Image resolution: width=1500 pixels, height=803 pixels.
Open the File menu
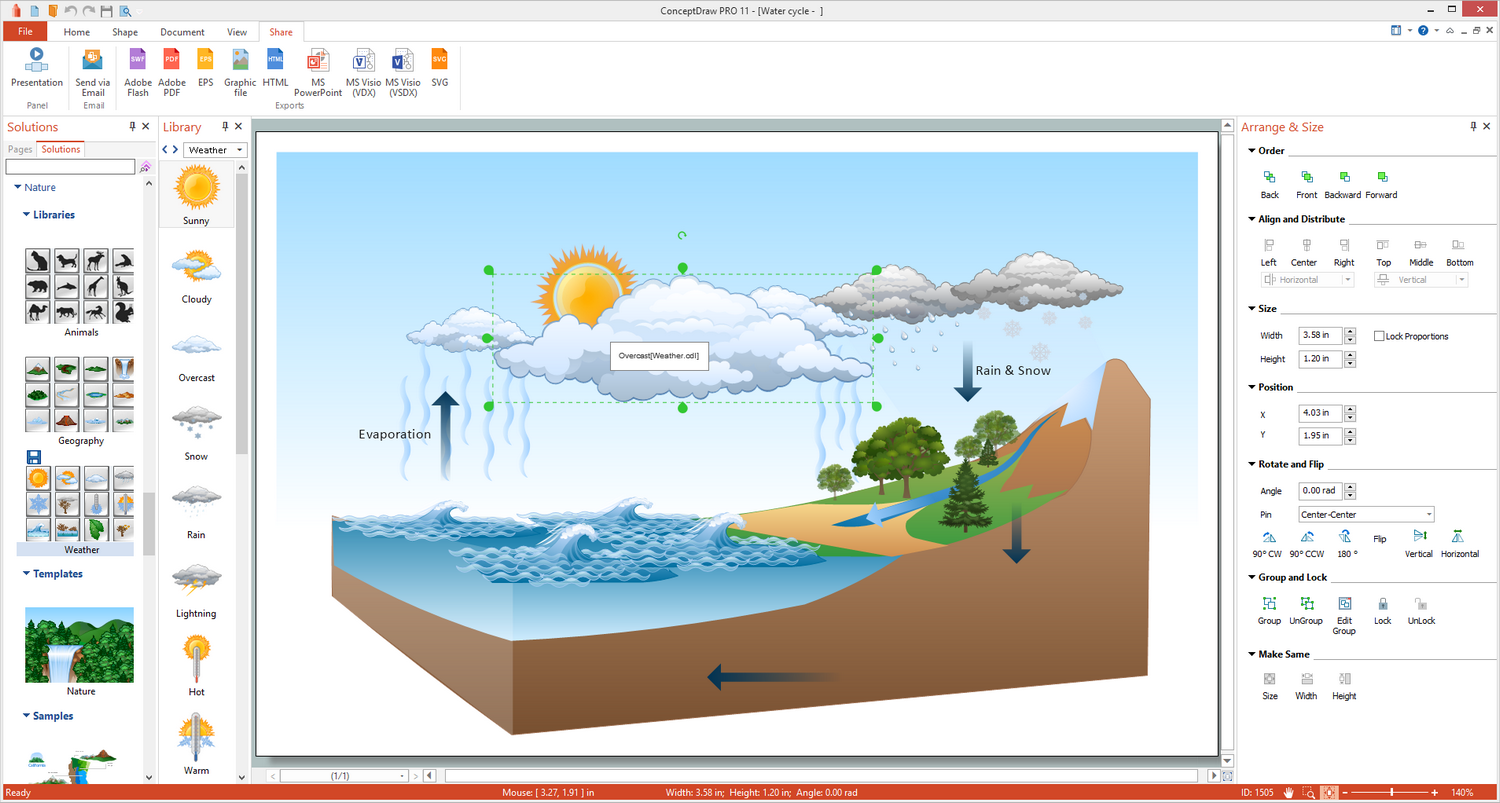[25, 32]
